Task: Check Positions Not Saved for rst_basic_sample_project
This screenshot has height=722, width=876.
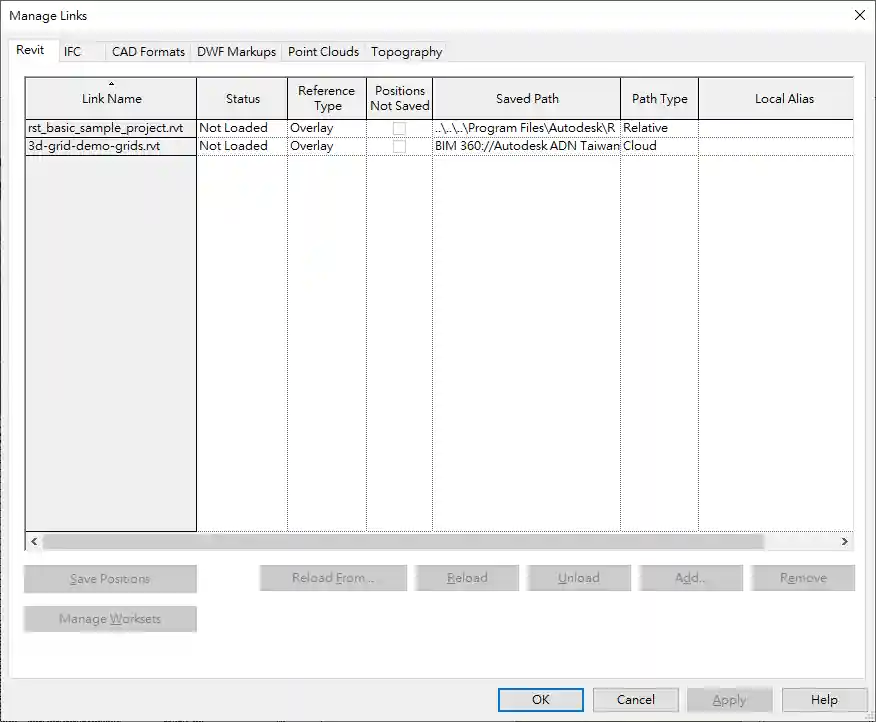Action: point(398,128)
